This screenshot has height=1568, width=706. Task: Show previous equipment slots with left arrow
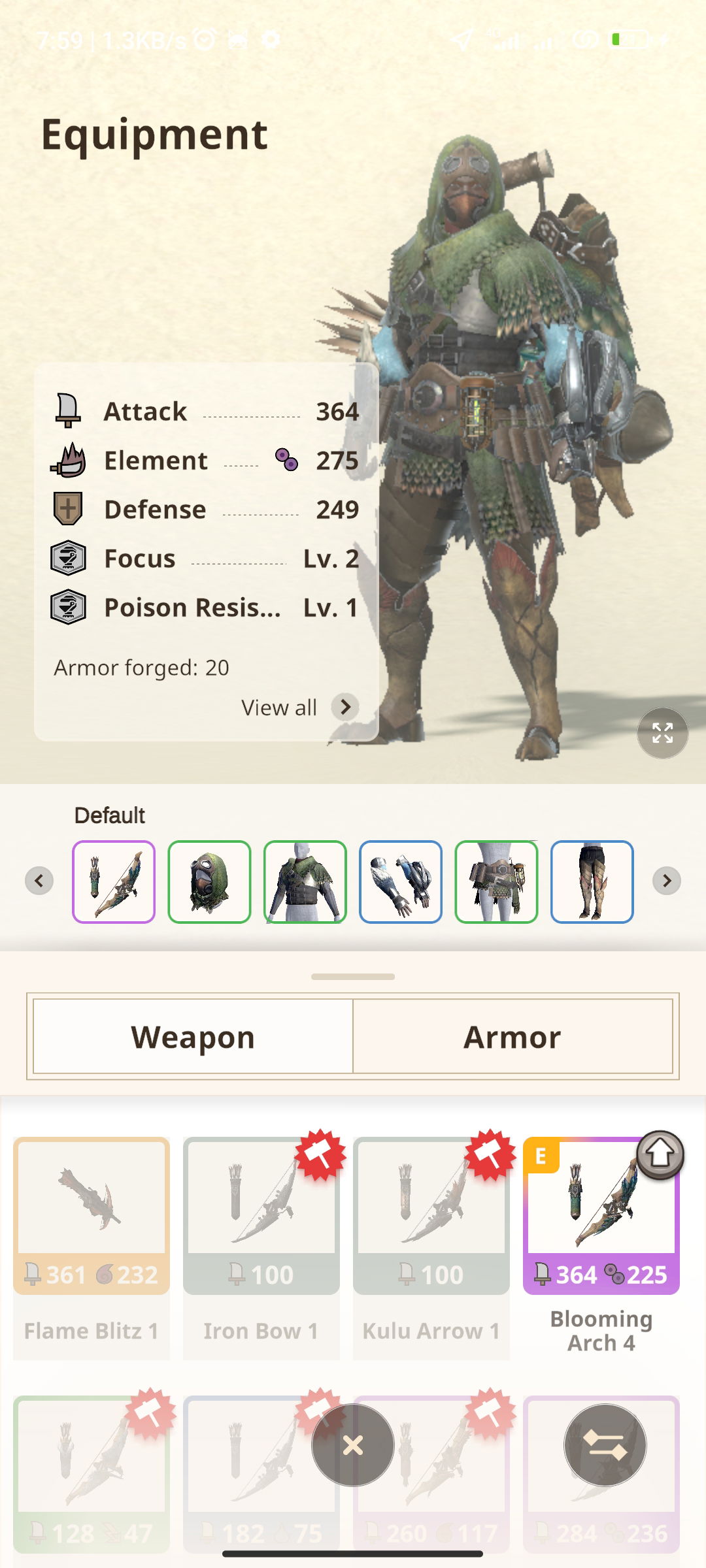coord(39,881)
